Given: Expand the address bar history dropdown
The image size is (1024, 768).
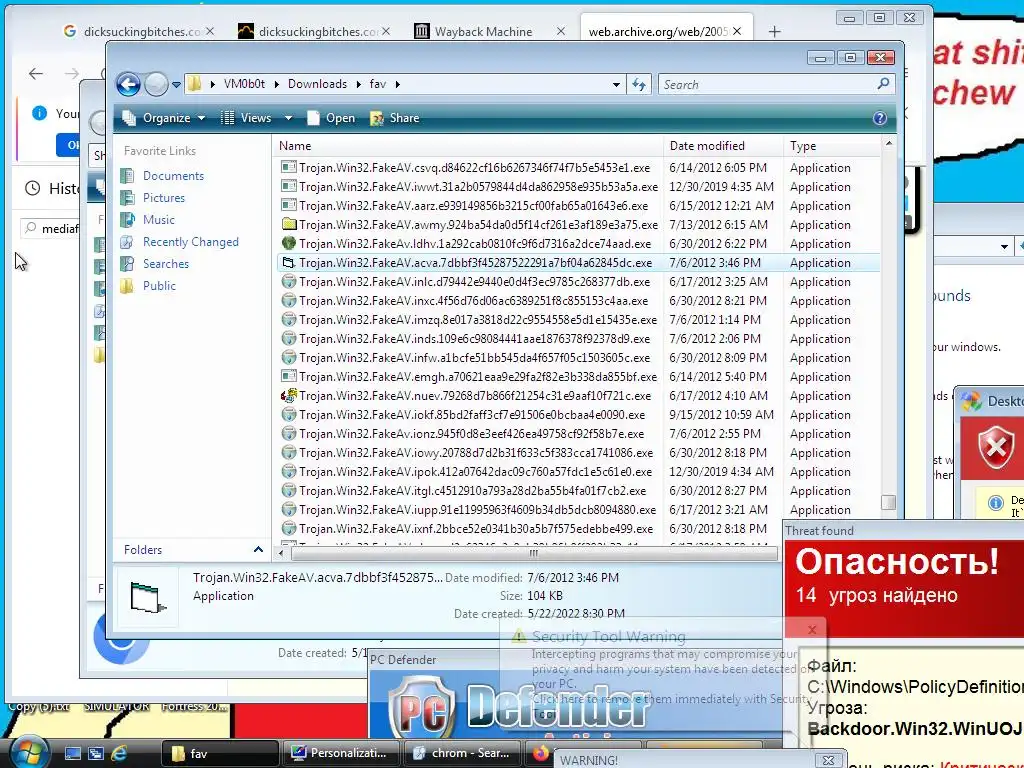Looking at the screenshot, I should (x=616, y=84).
